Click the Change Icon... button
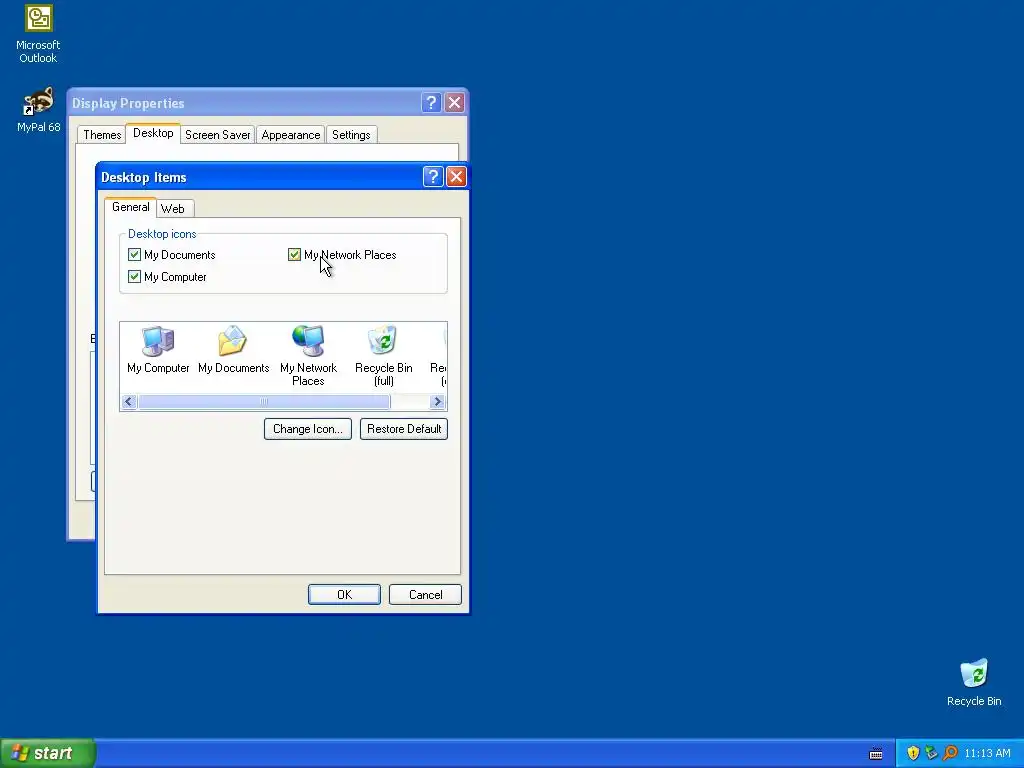The image size is (1024, 768). pos(308,429)
